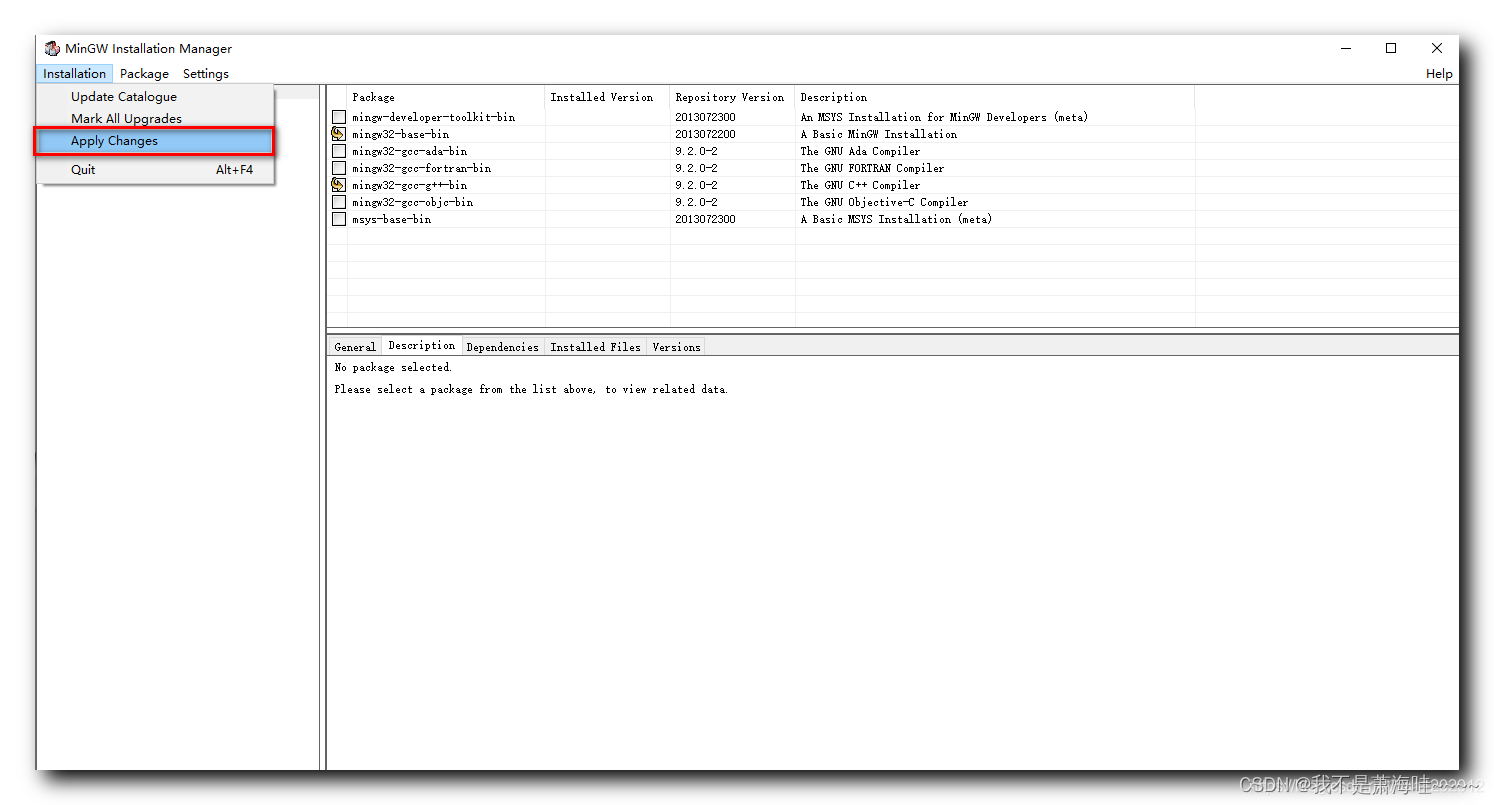Check the msys-base-bin package checkbox
The width and height of the screenshot is (1494, 805).
click(x=339, y=218)
